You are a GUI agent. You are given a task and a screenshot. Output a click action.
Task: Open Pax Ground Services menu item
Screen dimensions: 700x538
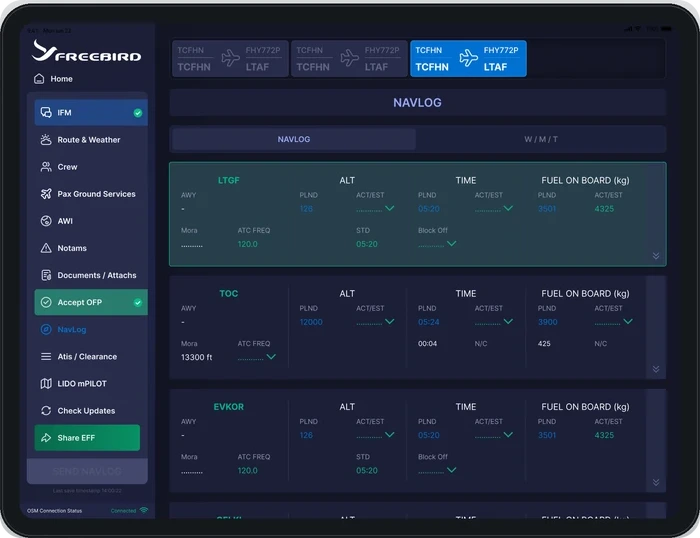click(91, 194)
